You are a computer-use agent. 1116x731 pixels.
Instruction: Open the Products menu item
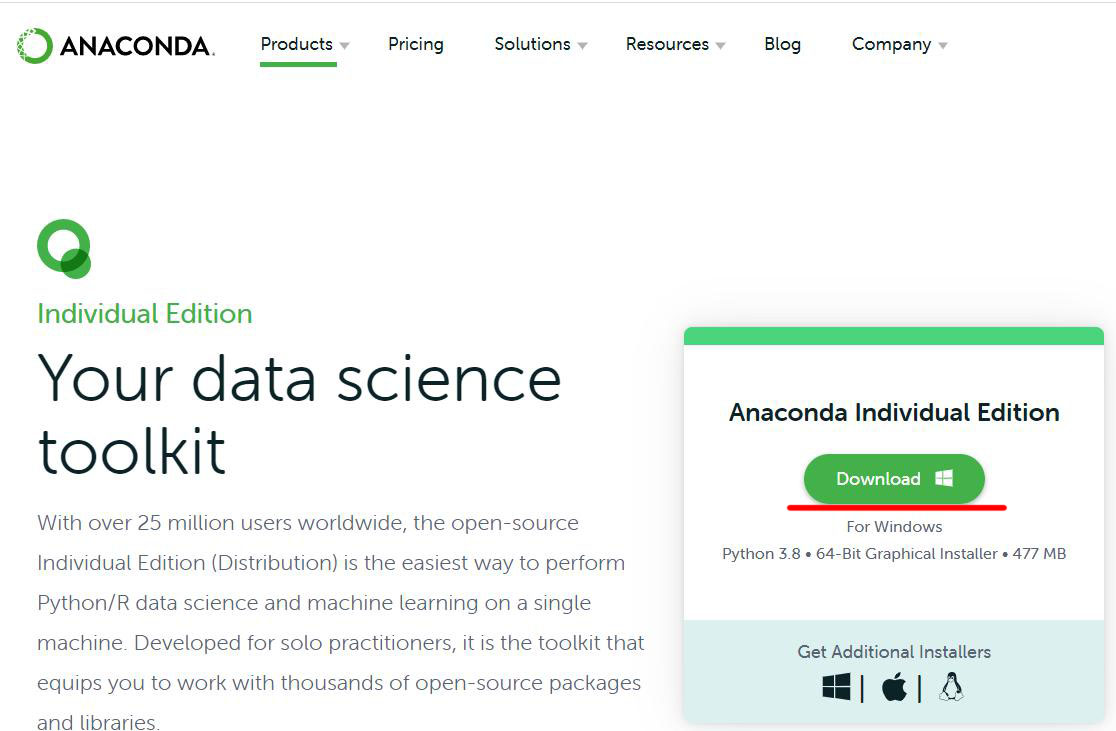[296, 44]
